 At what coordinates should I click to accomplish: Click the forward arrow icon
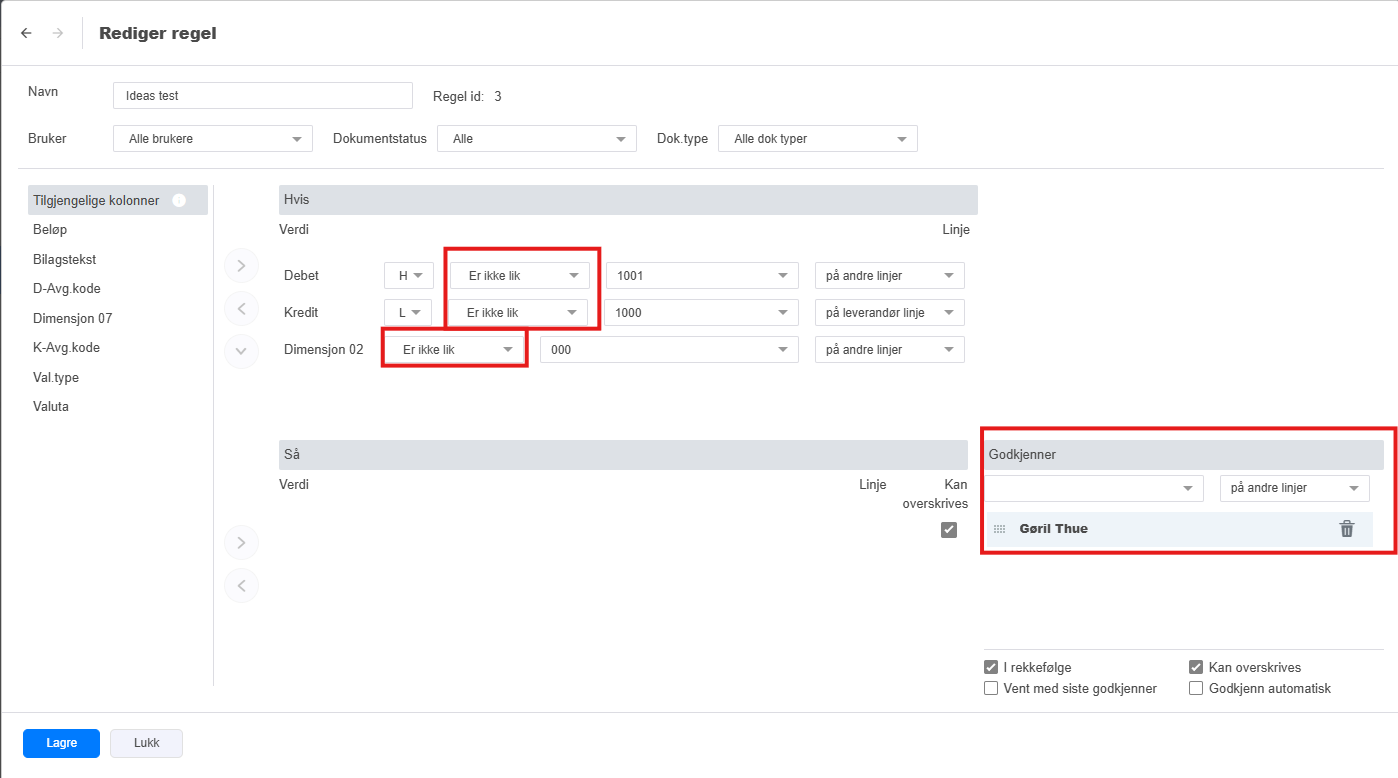[x=58, y=33]
